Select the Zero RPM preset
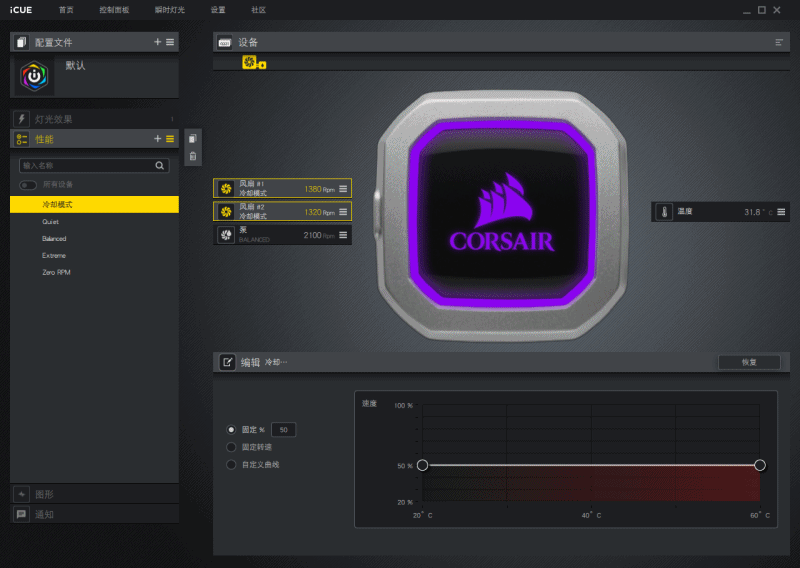 94,272
